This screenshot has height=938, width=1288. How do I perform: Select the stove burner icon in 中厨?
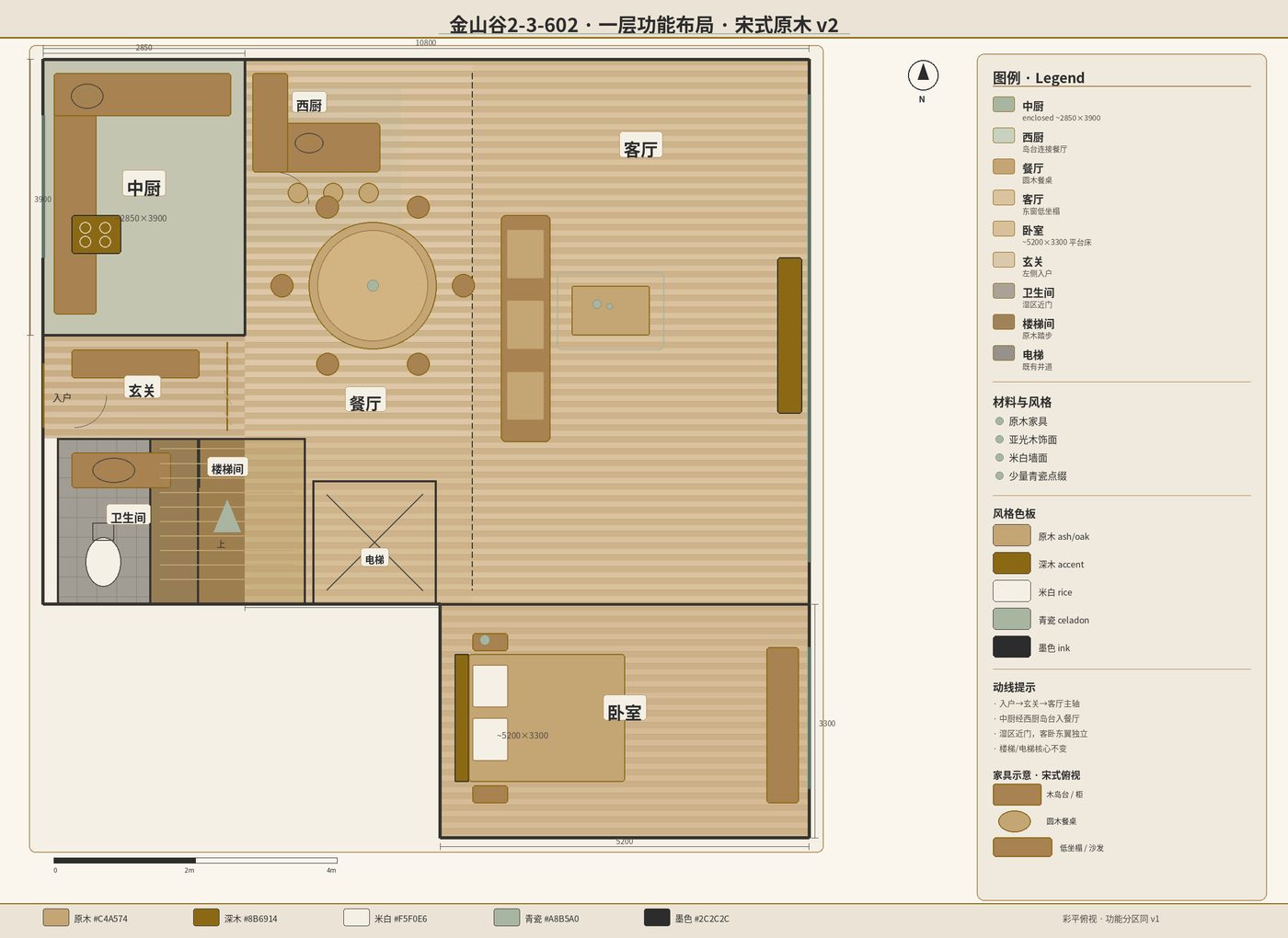[x=96, y=234]
